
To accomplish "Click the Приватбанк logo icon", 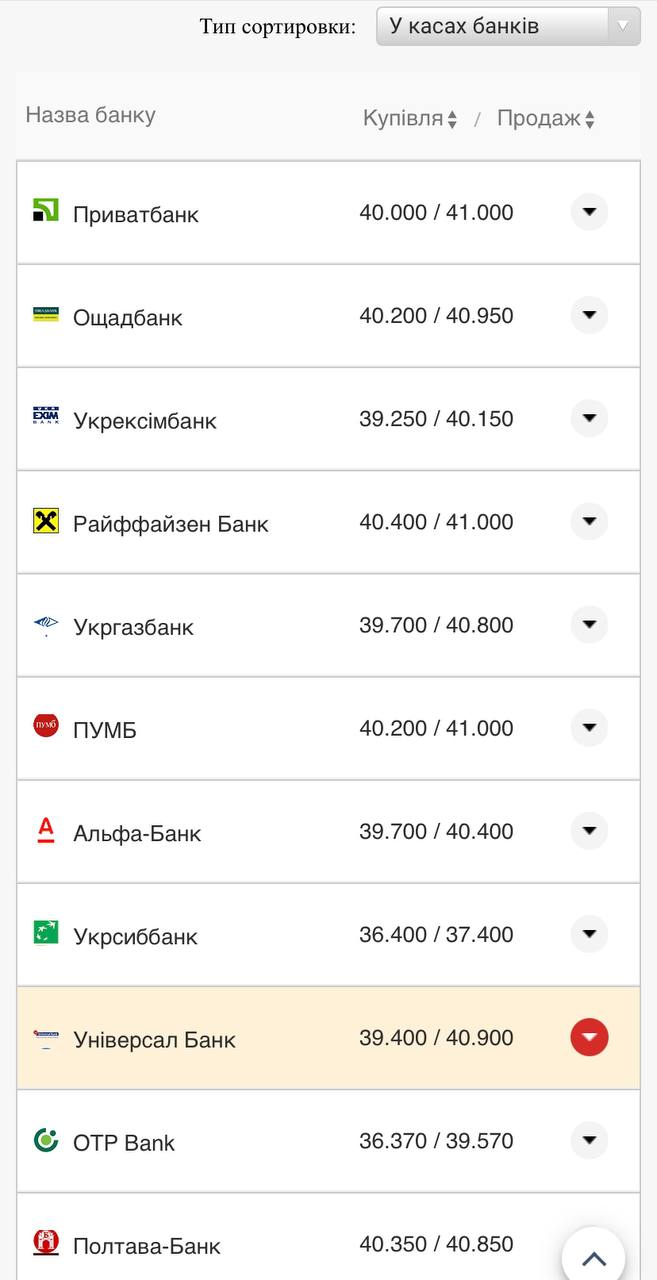I will click(46, 211).
